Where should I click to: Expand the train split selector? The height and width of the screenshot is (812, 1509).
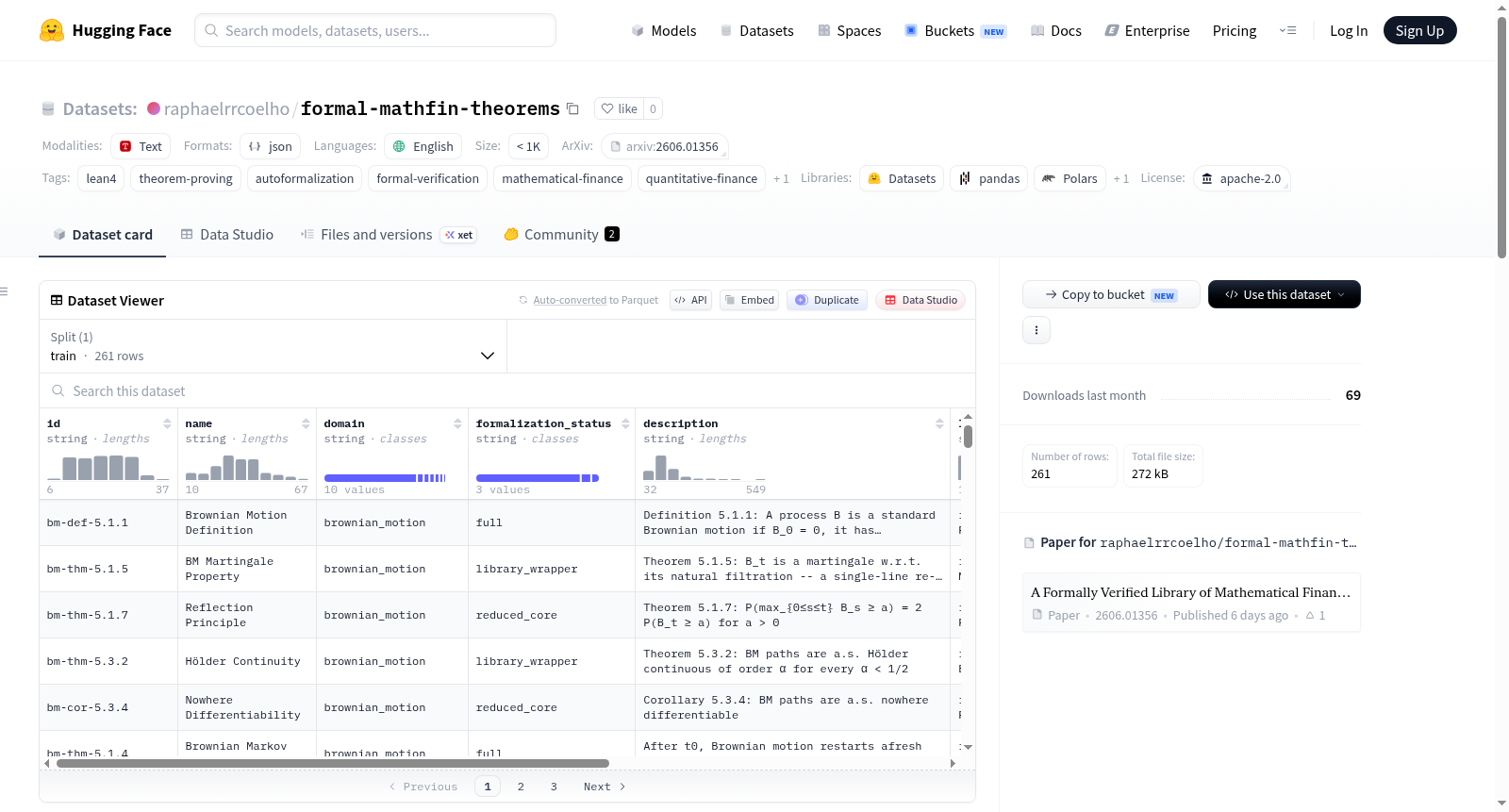(273, 346)
